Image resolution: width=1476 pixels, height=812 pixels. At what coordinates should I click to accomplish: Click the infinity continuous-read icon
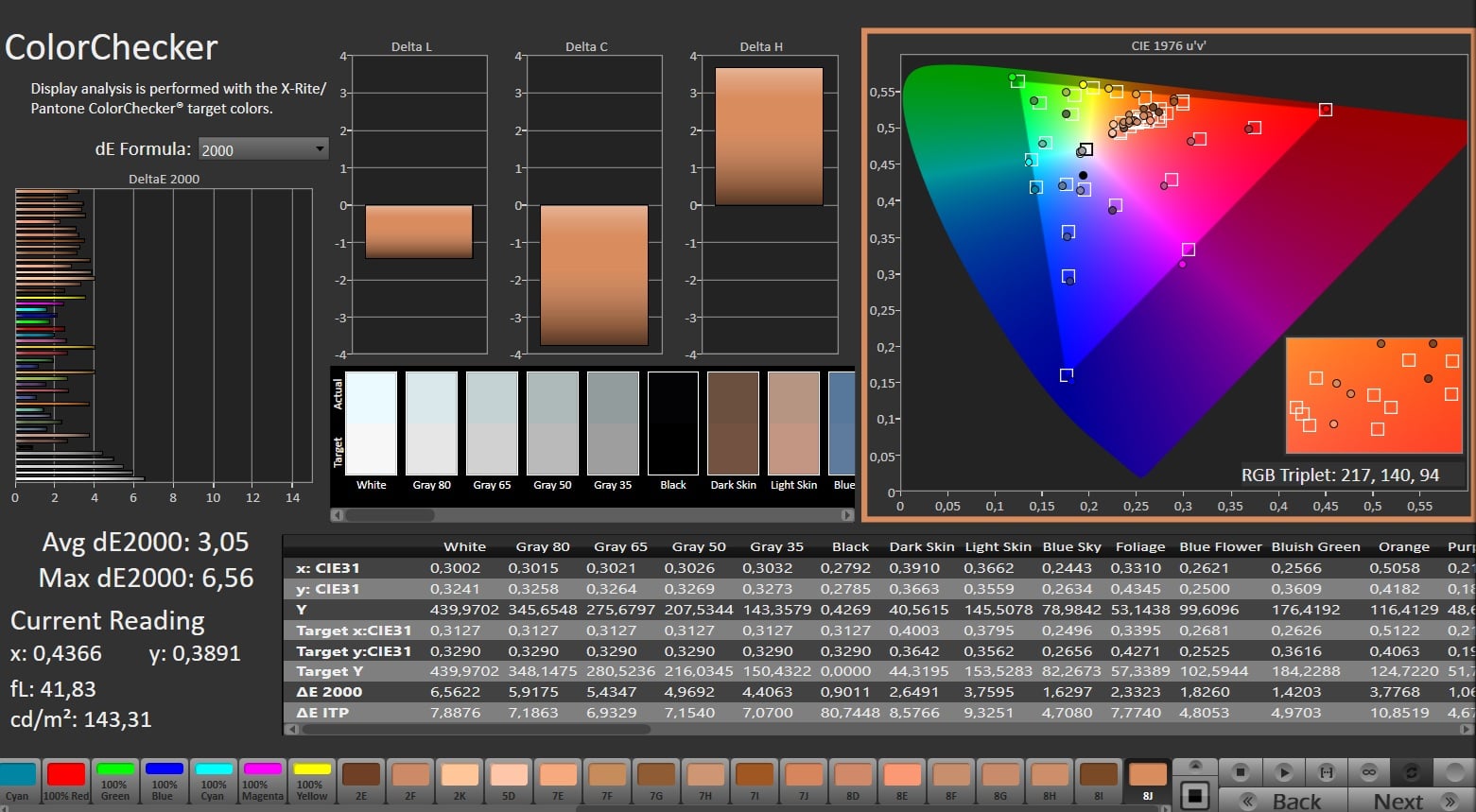click(1368, 772)
